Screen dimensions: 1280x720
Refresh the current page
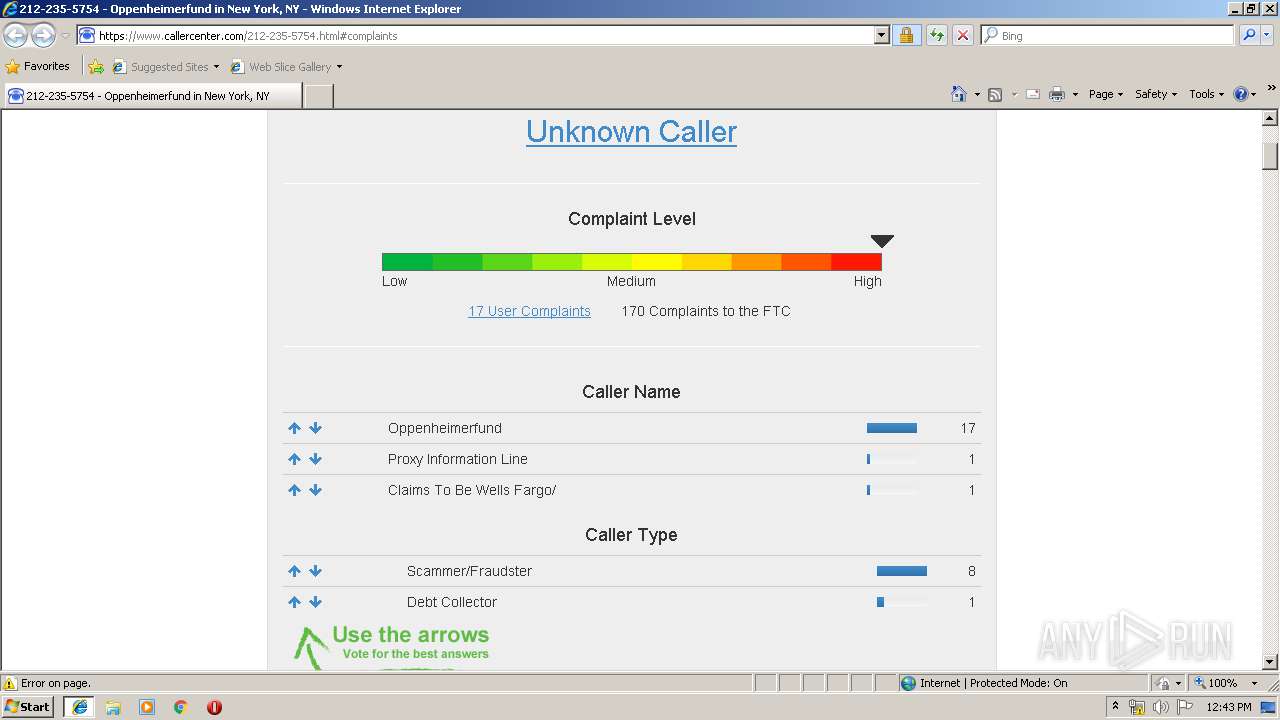pyautogui.click(x=936, y=35)
